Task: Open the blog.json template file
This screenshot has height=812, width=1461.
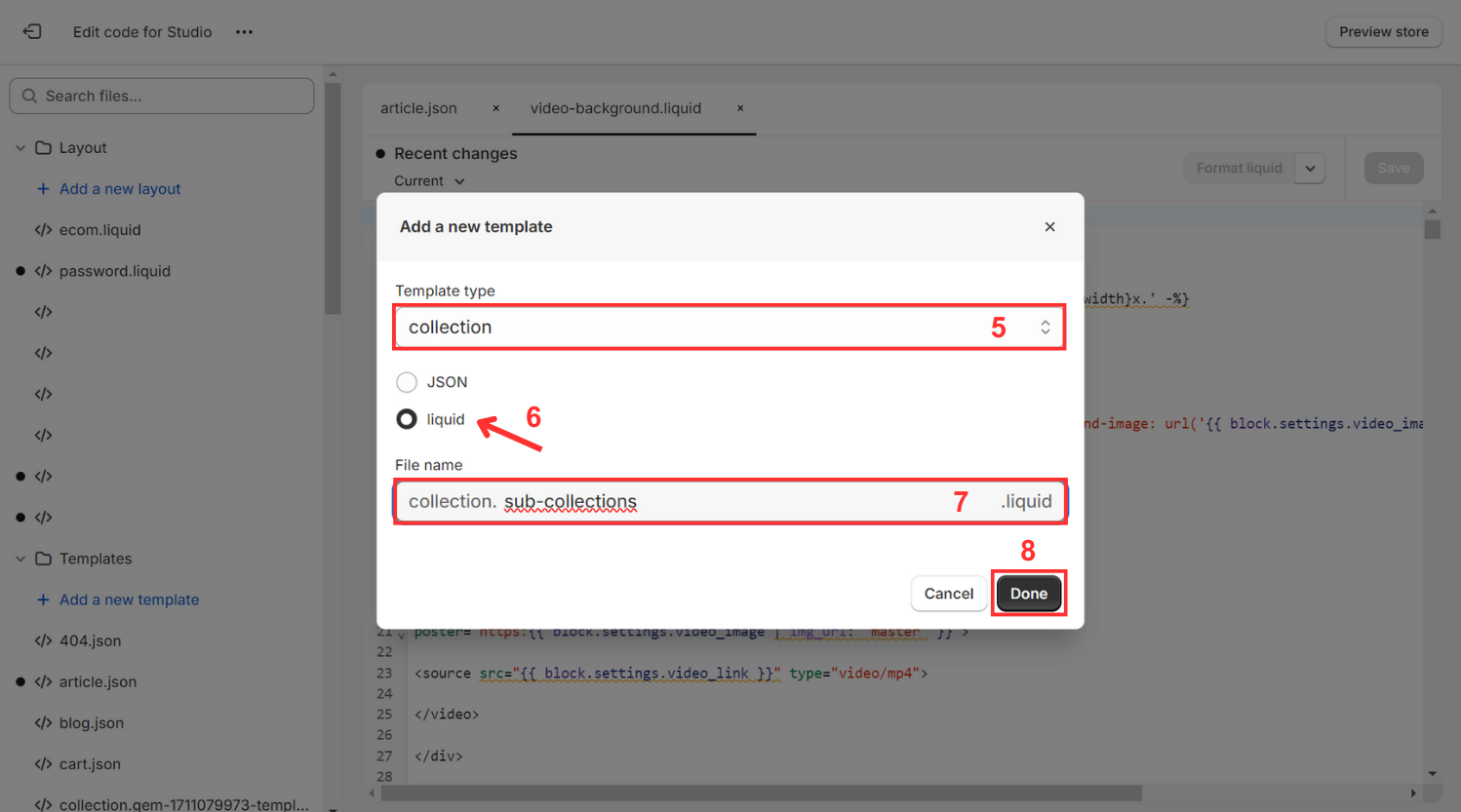Action: [91, 723]
